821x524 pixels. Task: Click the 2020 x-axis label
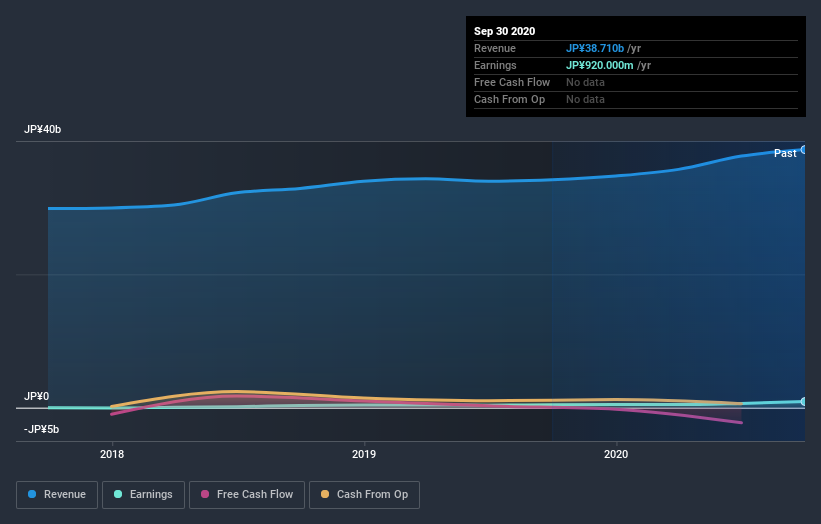tap(616, 454)
